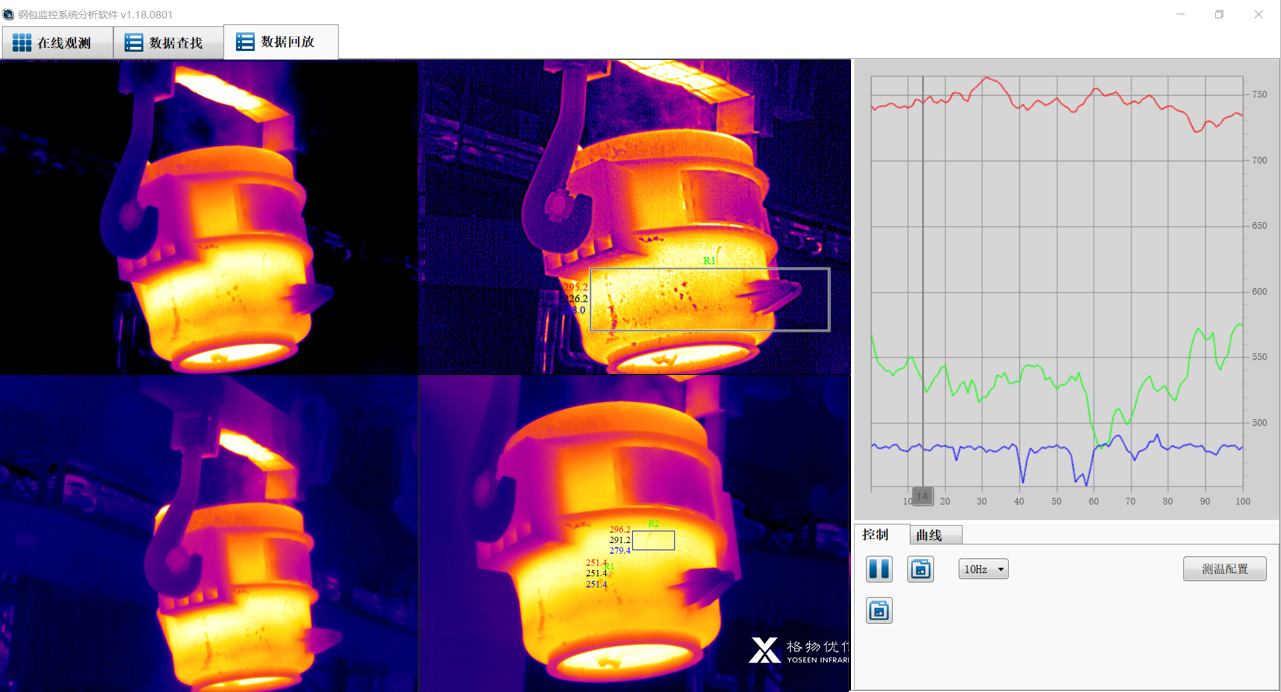Click the lower snapshot folder icon
Screen dimensions: 1281x692
coord(879,610)
